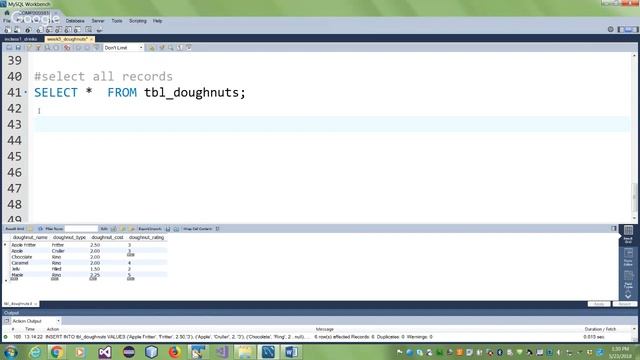
Task: Rollback the transaction icon
Action: (x=87, y=48)
